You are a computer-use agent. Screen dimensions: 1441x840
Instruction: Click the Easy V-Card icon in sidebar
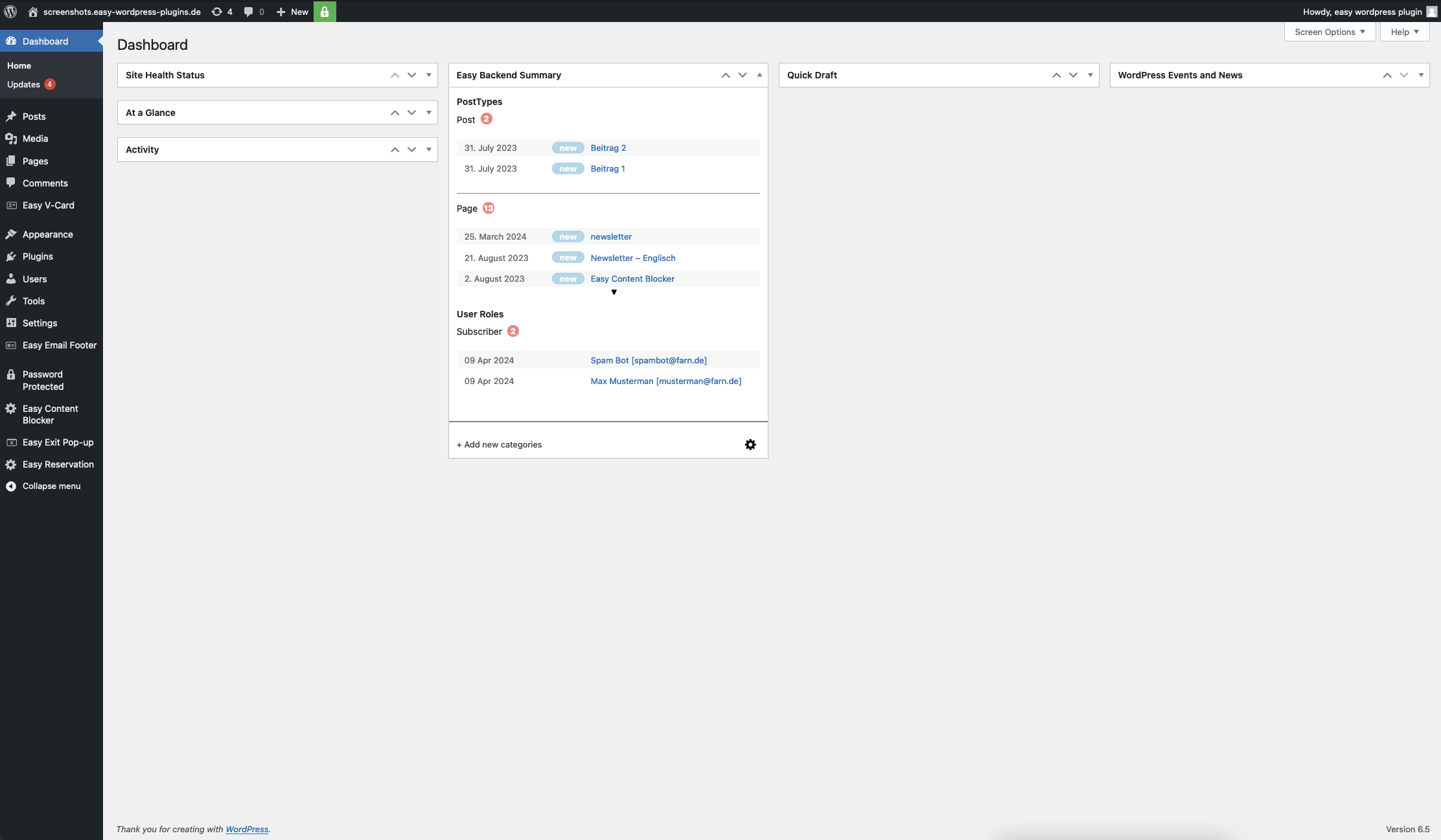tap(11, 205)
